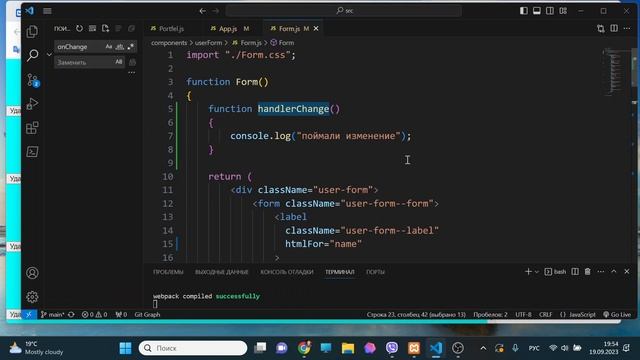Clear the search results
The image size is (640, 360).
(93, 28)
